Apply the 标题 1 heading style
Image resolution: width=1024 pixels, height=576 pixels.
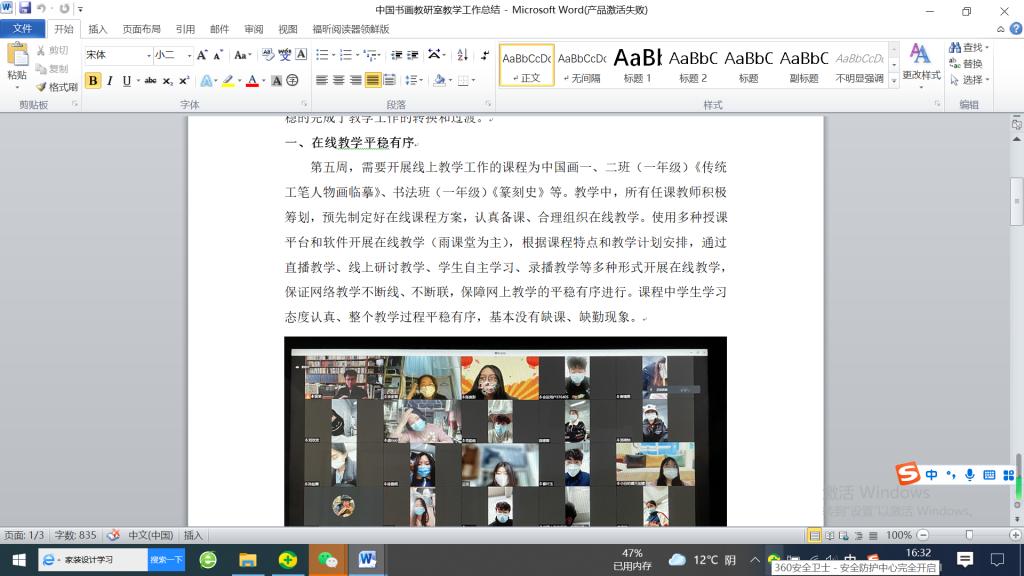(637, 65)
